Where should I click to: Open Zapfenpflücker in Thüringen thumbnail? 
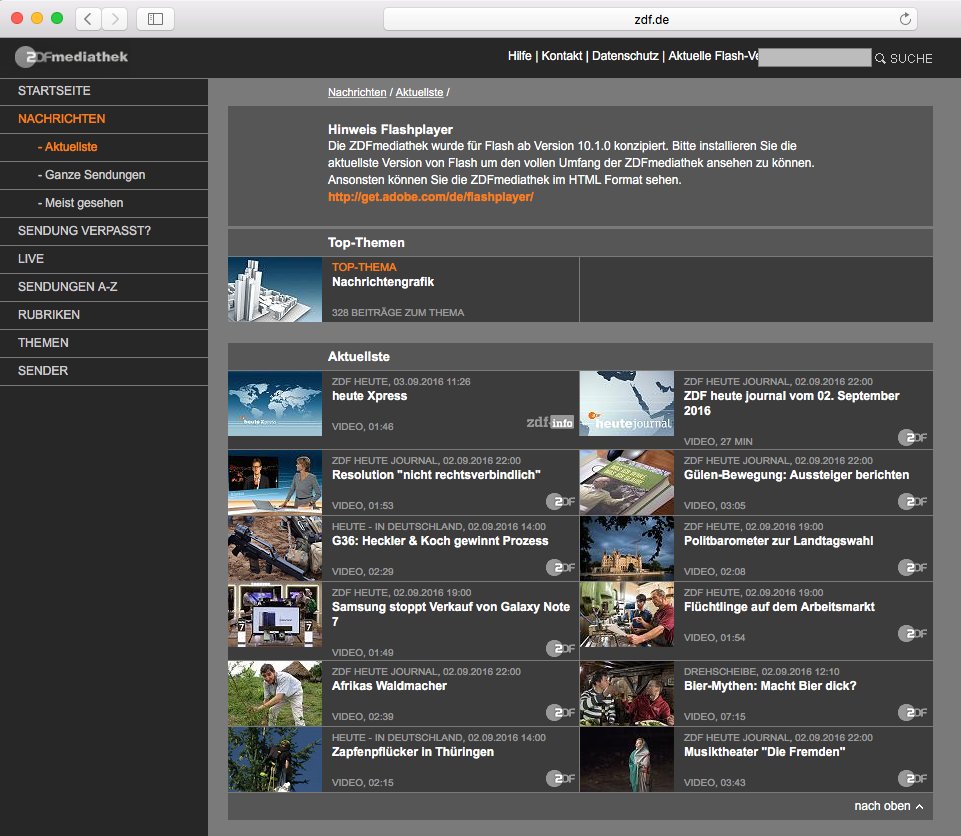[275, 759]
